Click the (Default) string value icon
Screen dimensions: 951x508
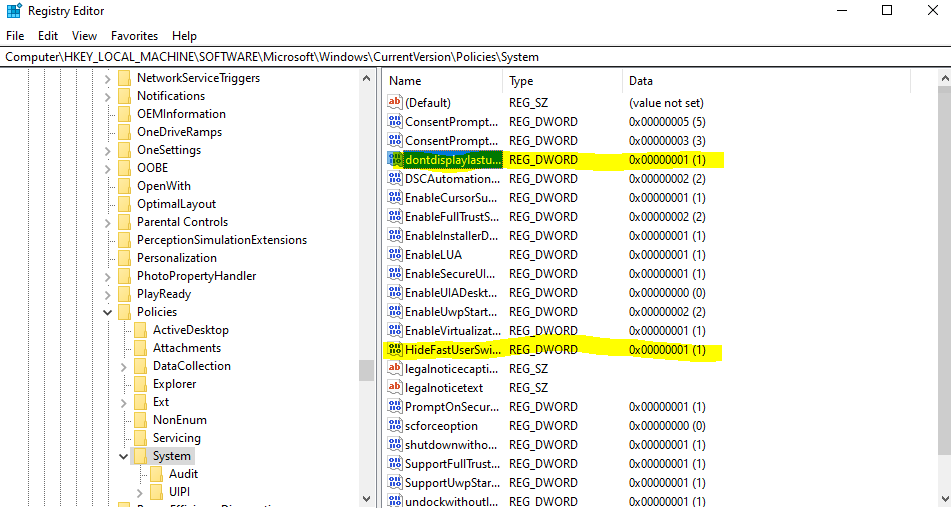395,102
